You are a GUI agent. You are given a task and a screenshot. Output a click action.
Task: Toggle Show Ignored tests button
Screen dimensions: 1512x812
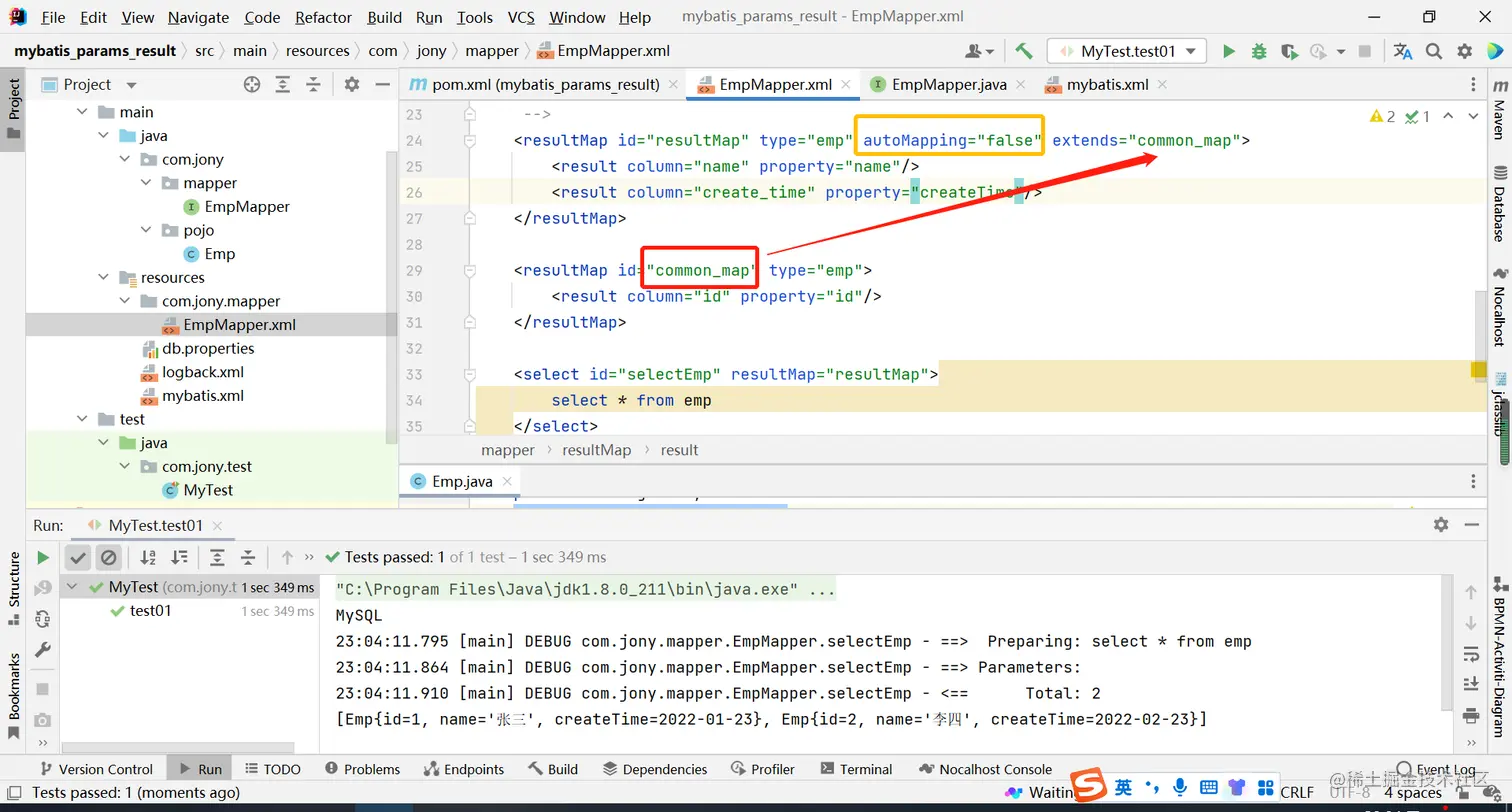point(108,557)
